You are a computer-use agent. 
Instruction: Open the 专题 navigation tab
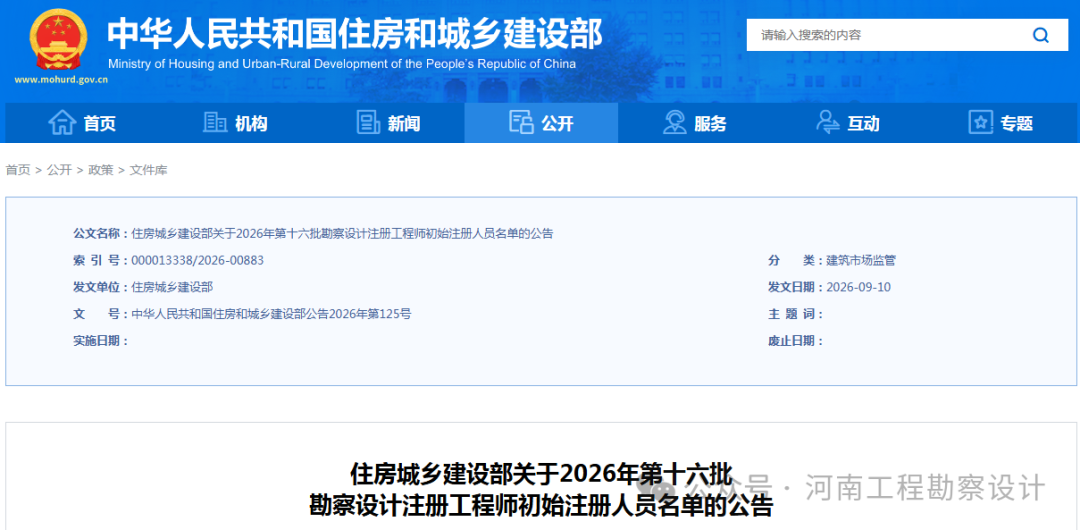pos(1000,123)
